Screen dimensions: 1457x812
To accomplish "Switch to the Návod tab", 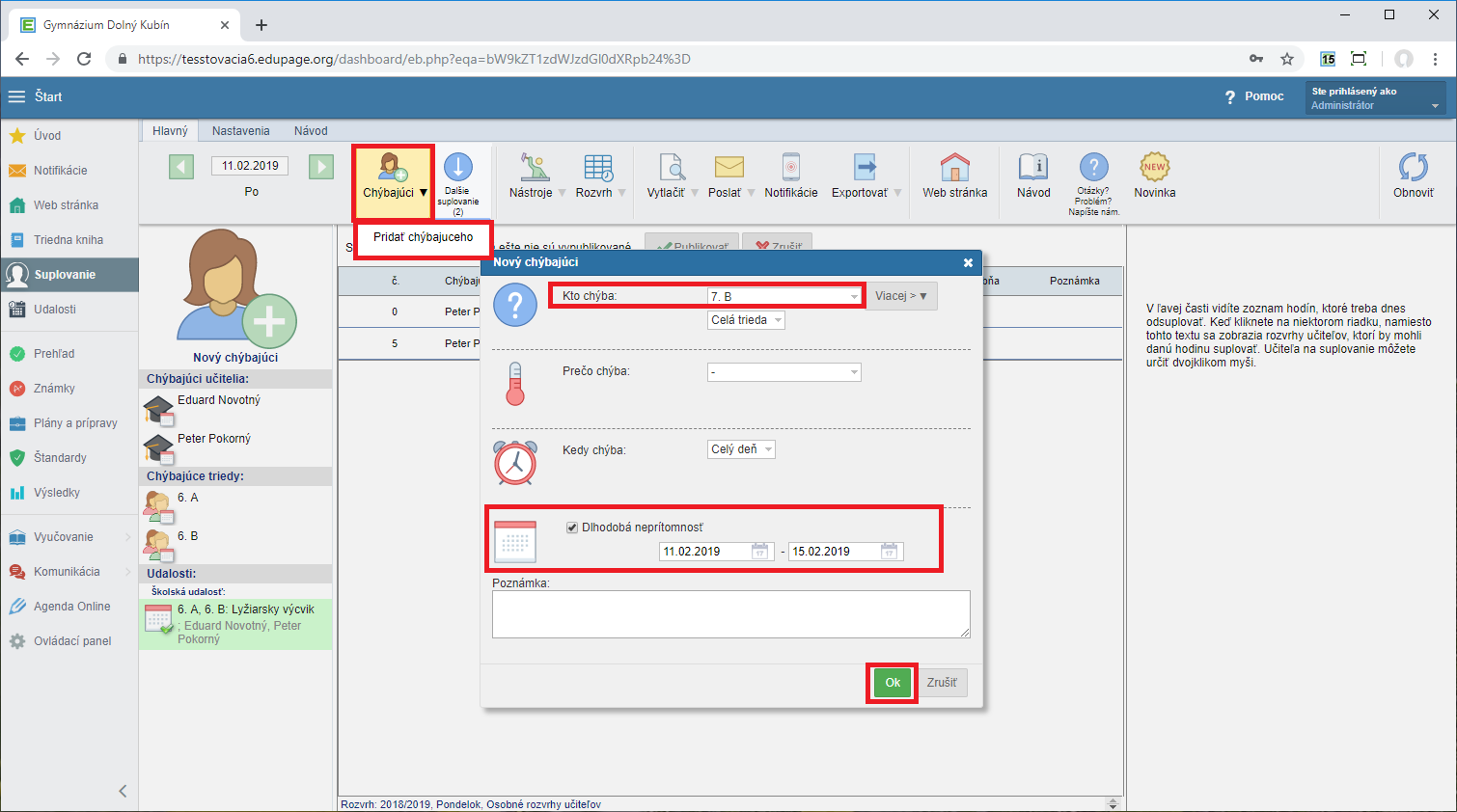I will [311, 131].
